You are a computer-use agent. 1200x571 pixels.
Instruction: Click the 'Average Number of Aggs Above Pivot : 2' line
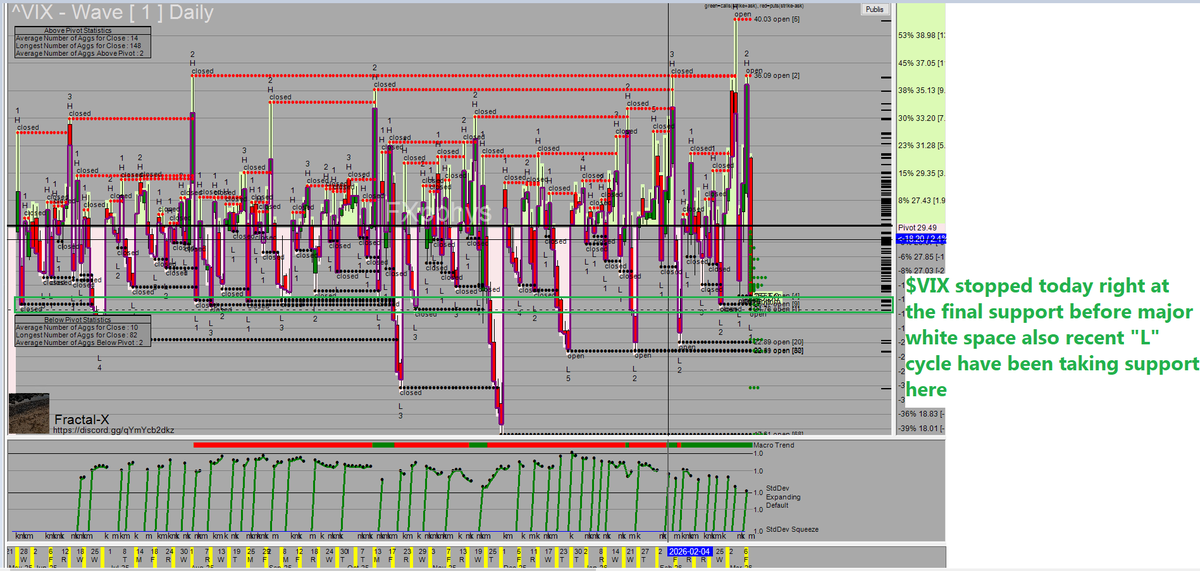pyautogui.click(x=81, y=52)
